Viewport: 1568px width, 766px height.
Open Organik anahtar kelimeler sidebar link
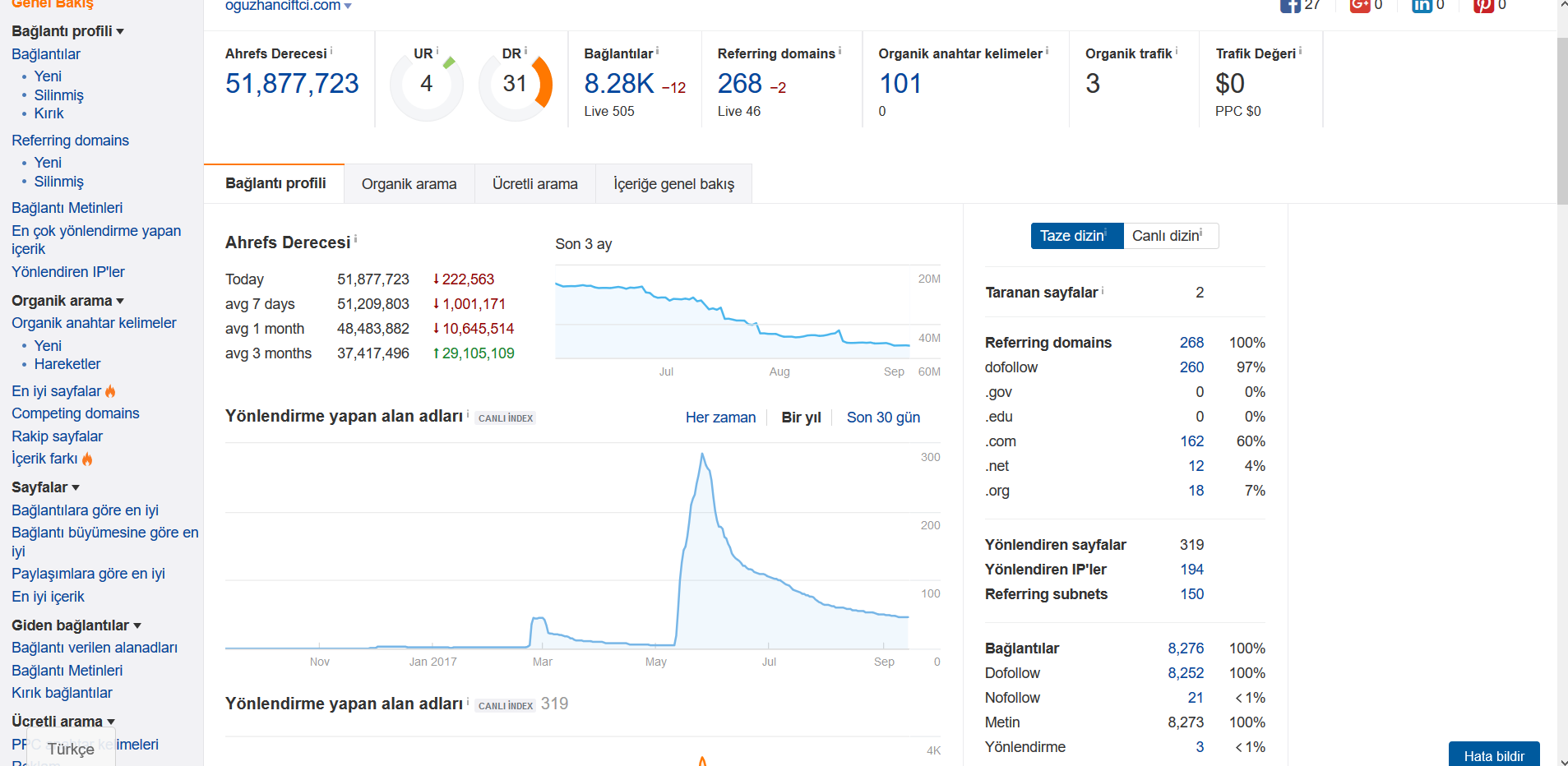tap(94, 323)
